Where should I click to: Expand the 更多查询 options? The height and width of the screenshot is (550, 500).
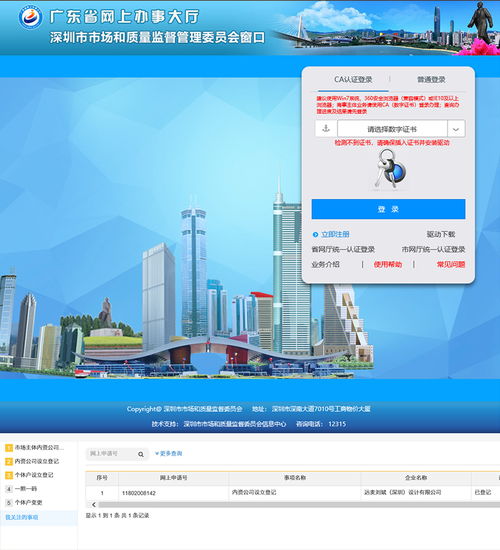pos(168,454)
